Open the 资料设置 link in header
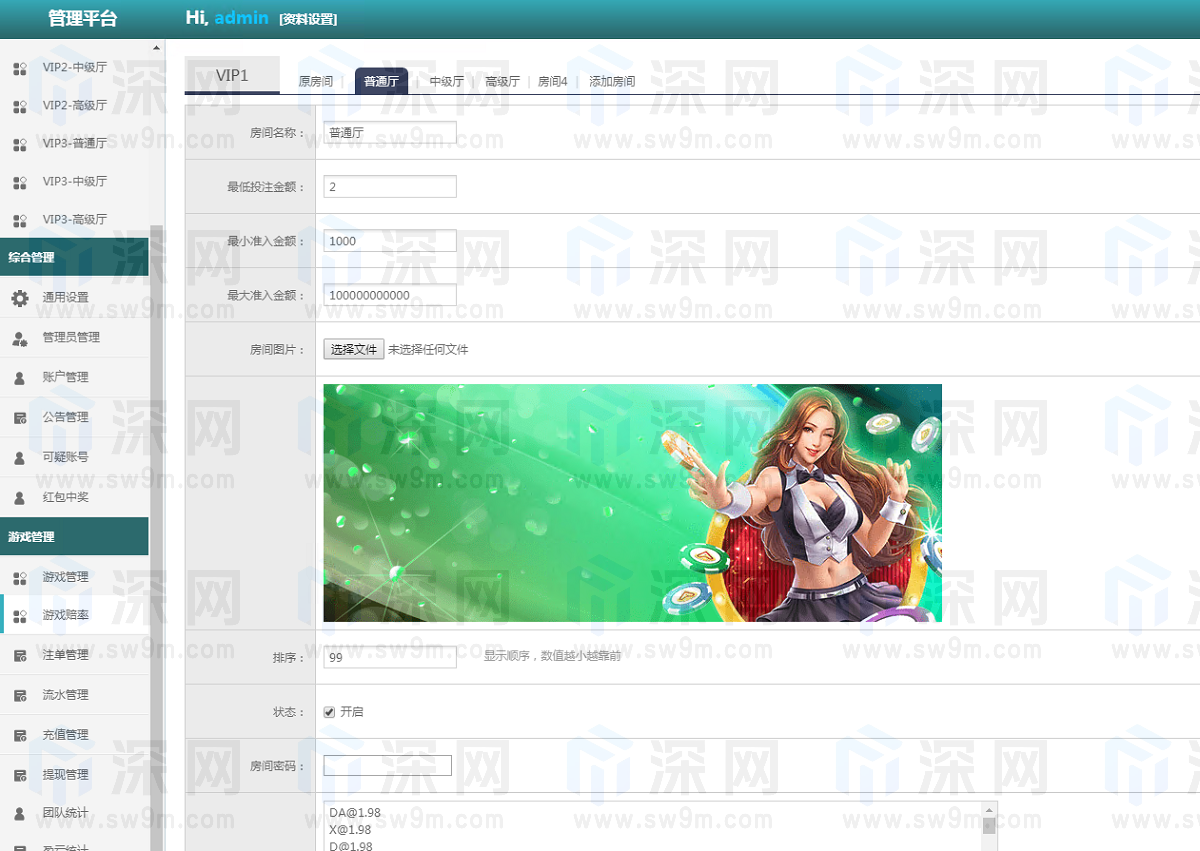Viewport: 1200px width, 851px height. (308, 19)
